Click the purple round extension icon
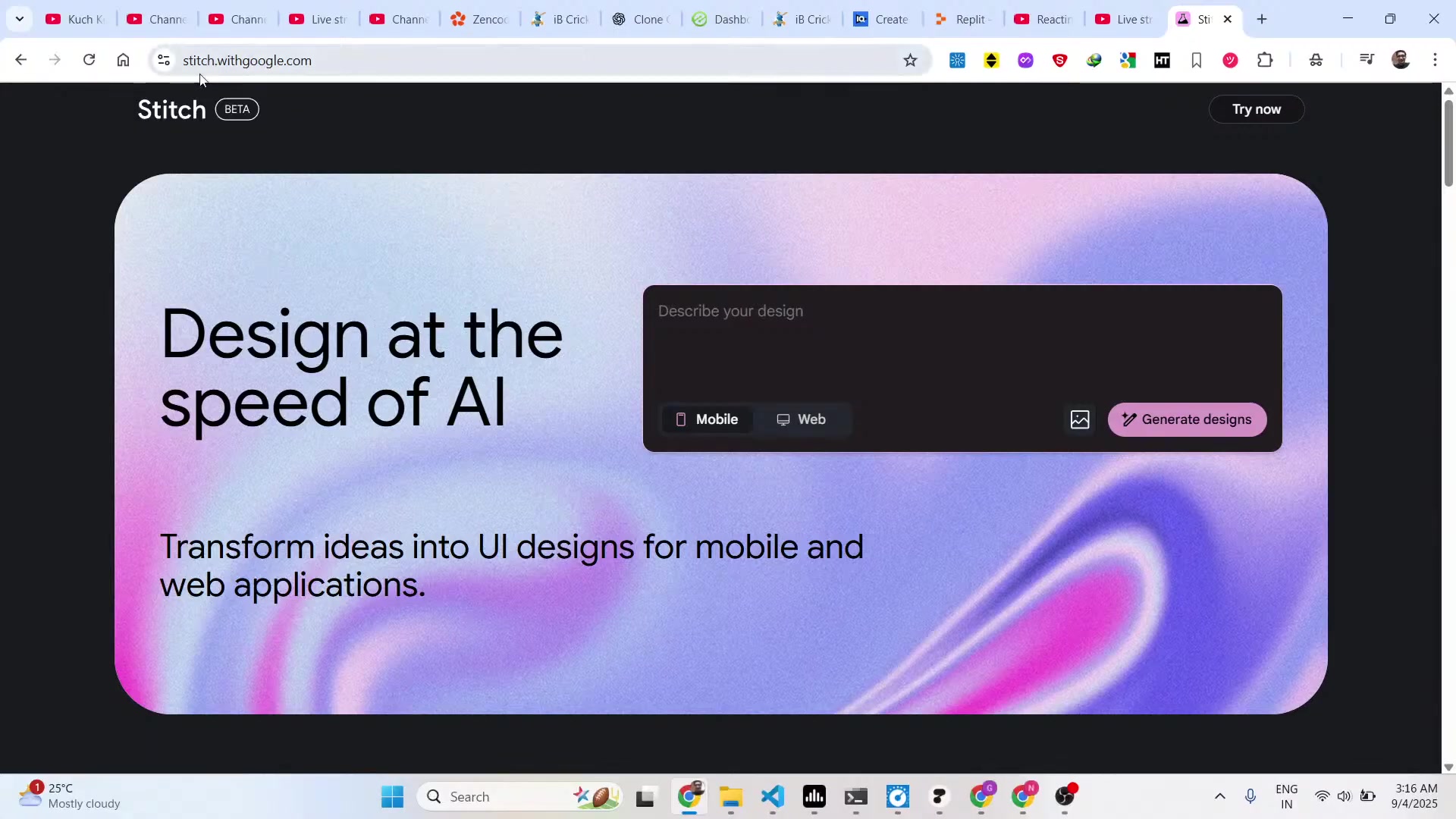 1025,60
